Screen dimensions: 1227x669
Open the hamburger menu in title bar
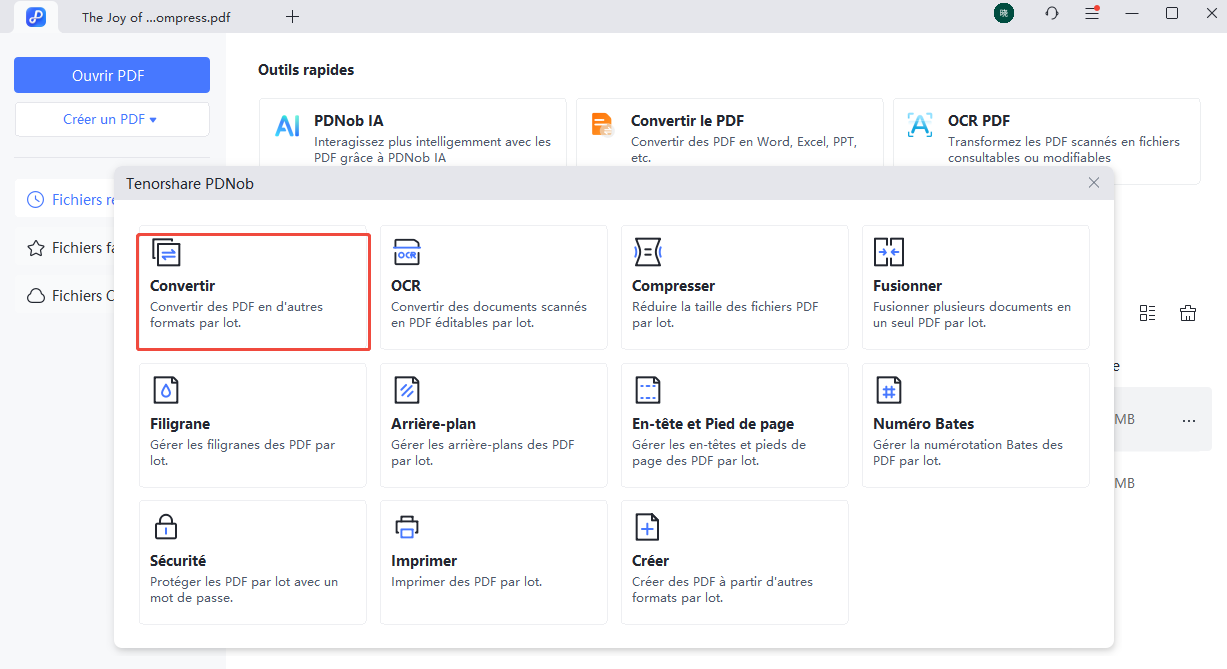[x=1092, y=14]
